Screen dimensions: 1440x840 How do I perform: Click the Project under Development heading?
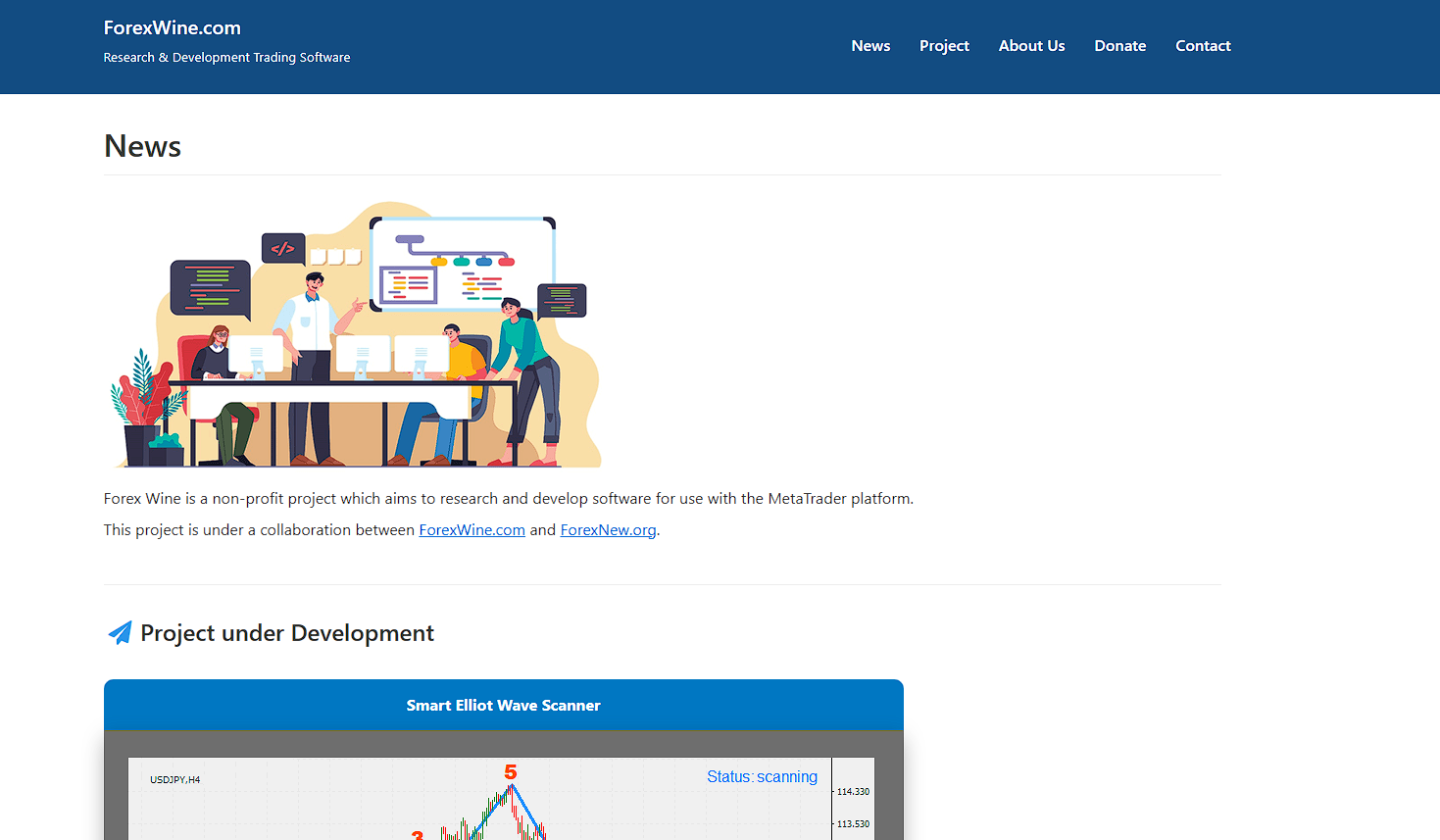click(x=287, y=633)
